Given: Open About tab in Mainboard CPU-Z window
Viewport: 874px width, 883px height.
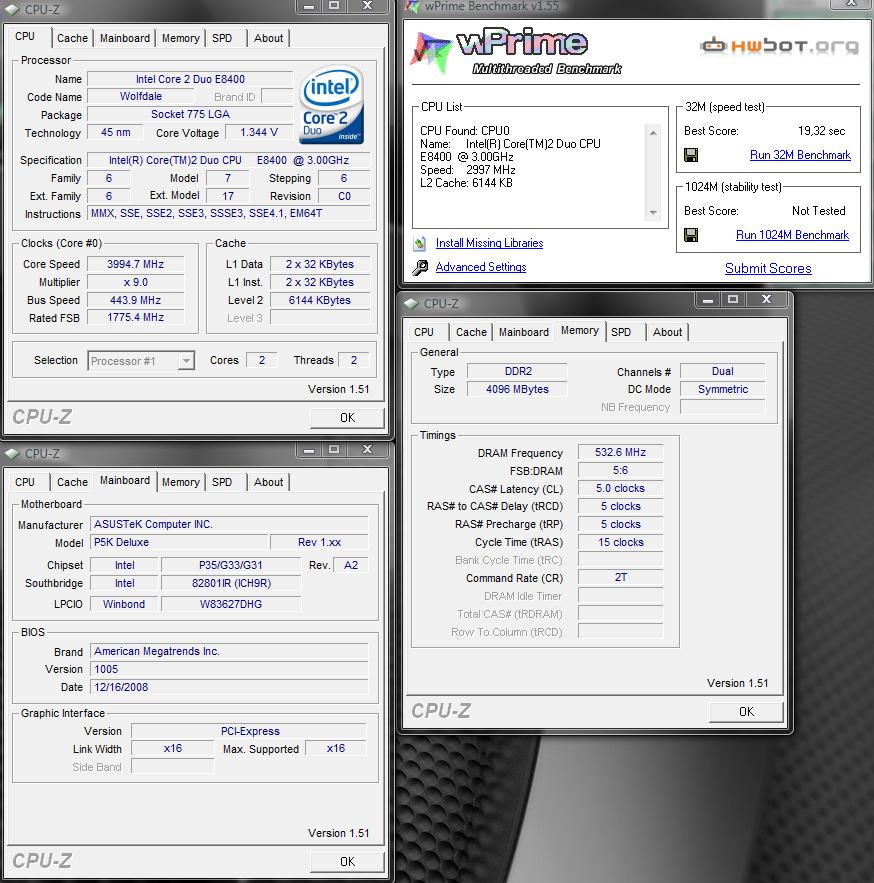Looking at the screenshot, I should click(268, 482).
